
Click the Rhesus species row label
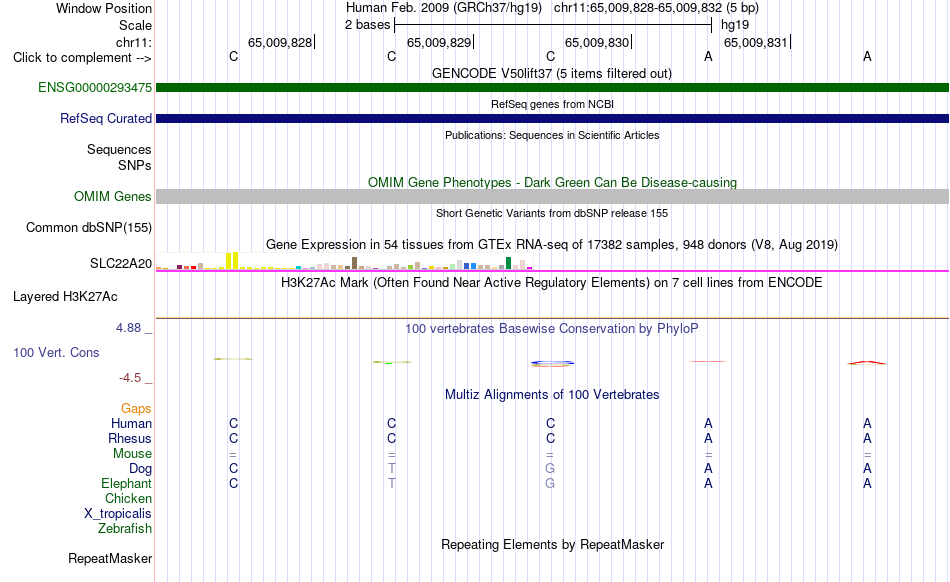click(130, 438)
